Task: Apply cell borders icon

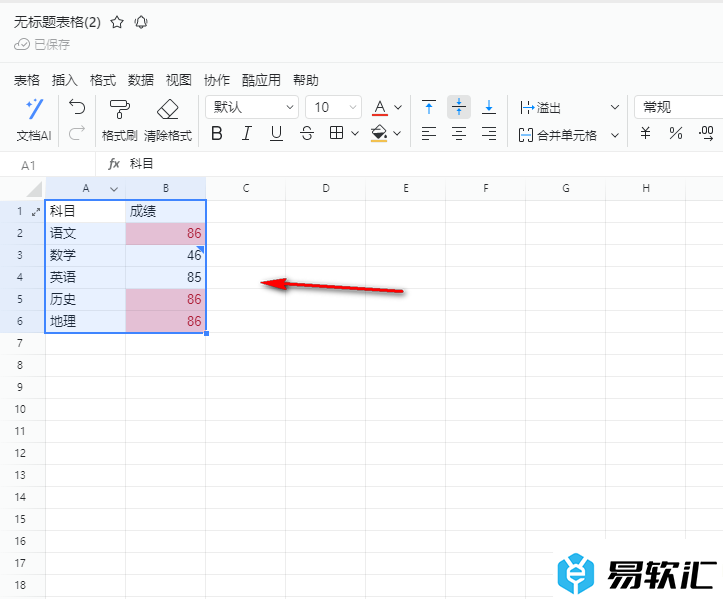Action: click(337, 133)
